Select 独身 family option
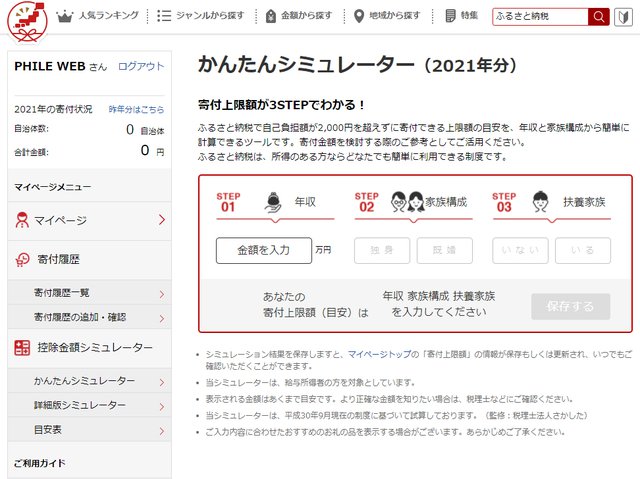 point(382,251)
